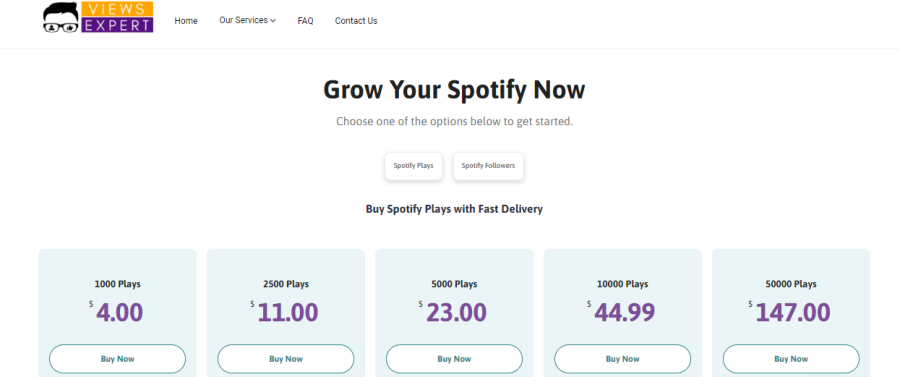The width and height of the screenshot is (900, 377).
Task: Buy Now the 10000 Plays package
Action: click(623, 359)
